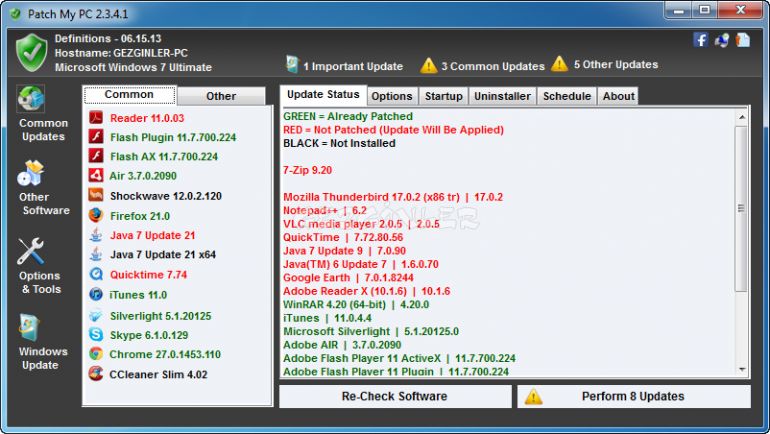Click the iTunes icon
This screenshot has width=770, height=434.
point(96,294)
